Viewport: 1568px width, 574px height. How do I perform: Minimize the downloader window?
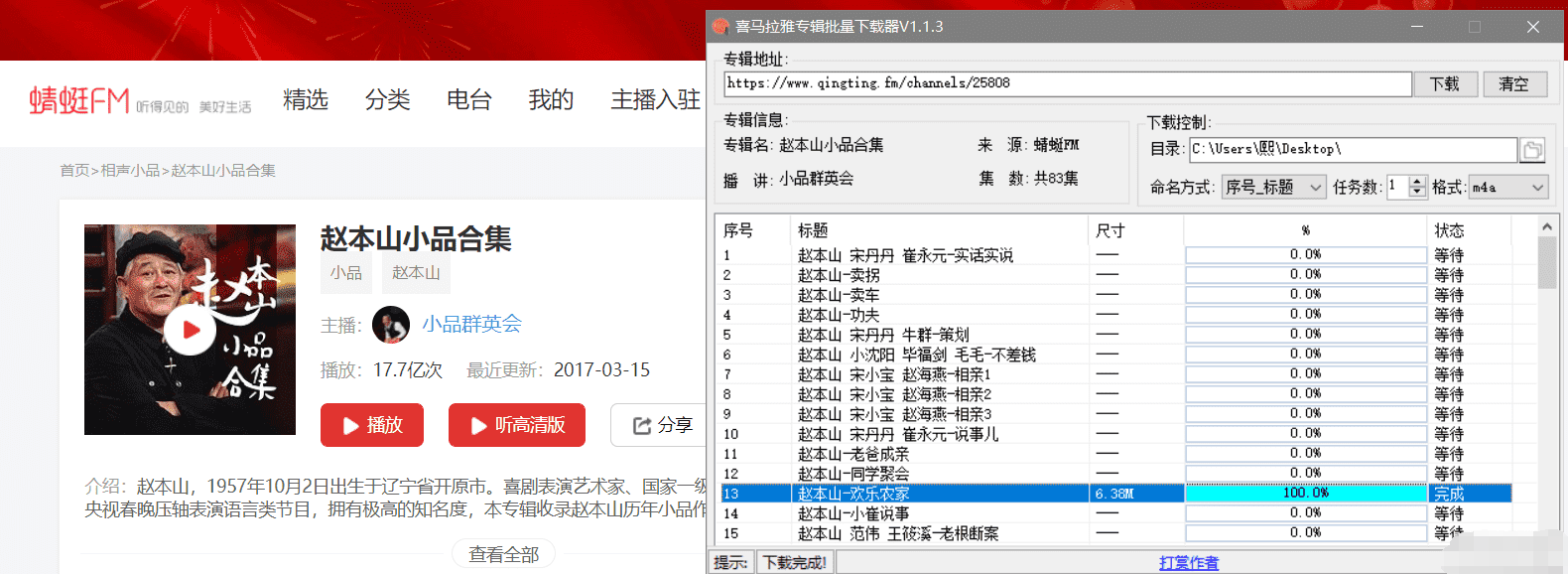1417,27
